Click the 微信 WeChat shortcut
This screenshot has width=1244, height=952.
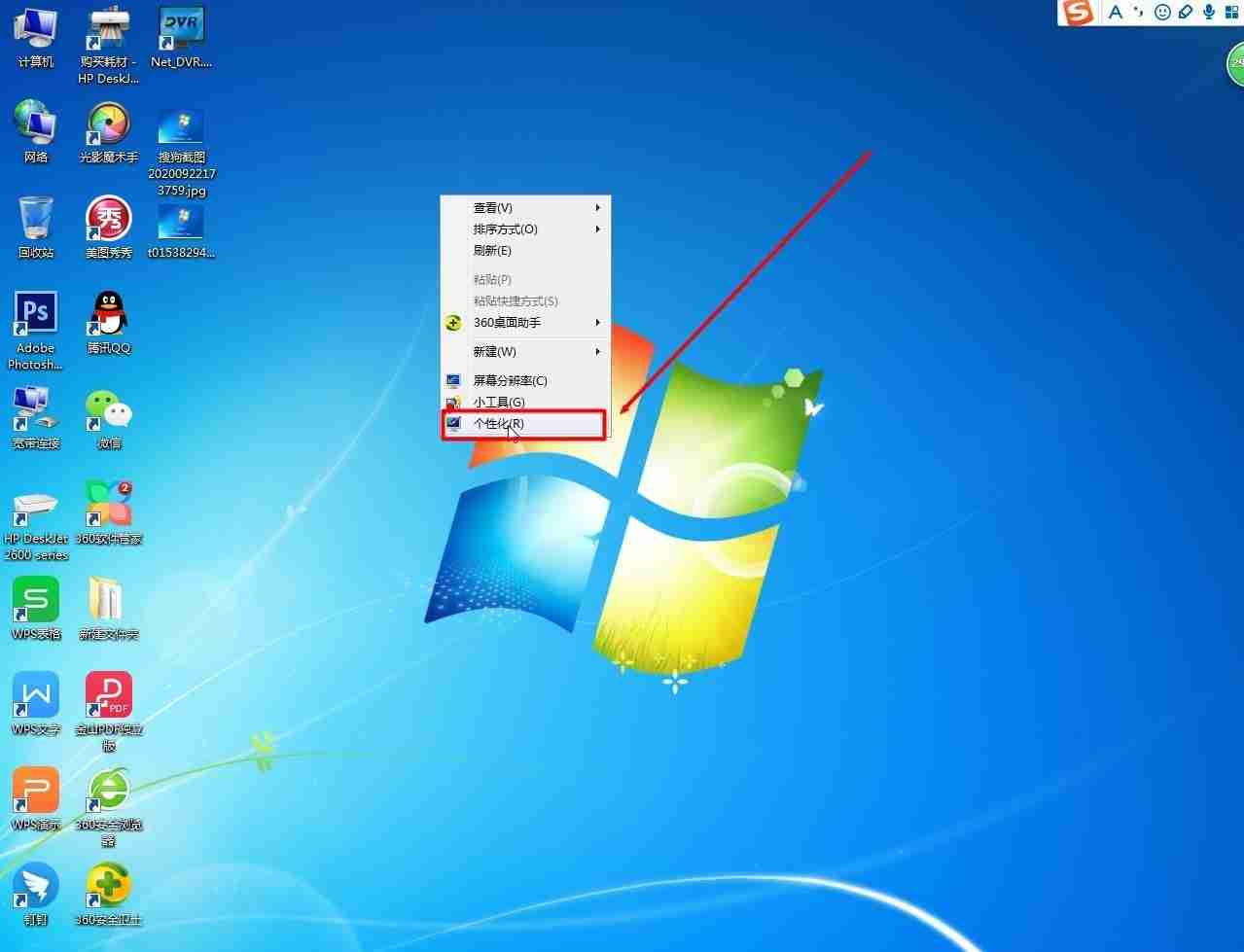point(109,418)
